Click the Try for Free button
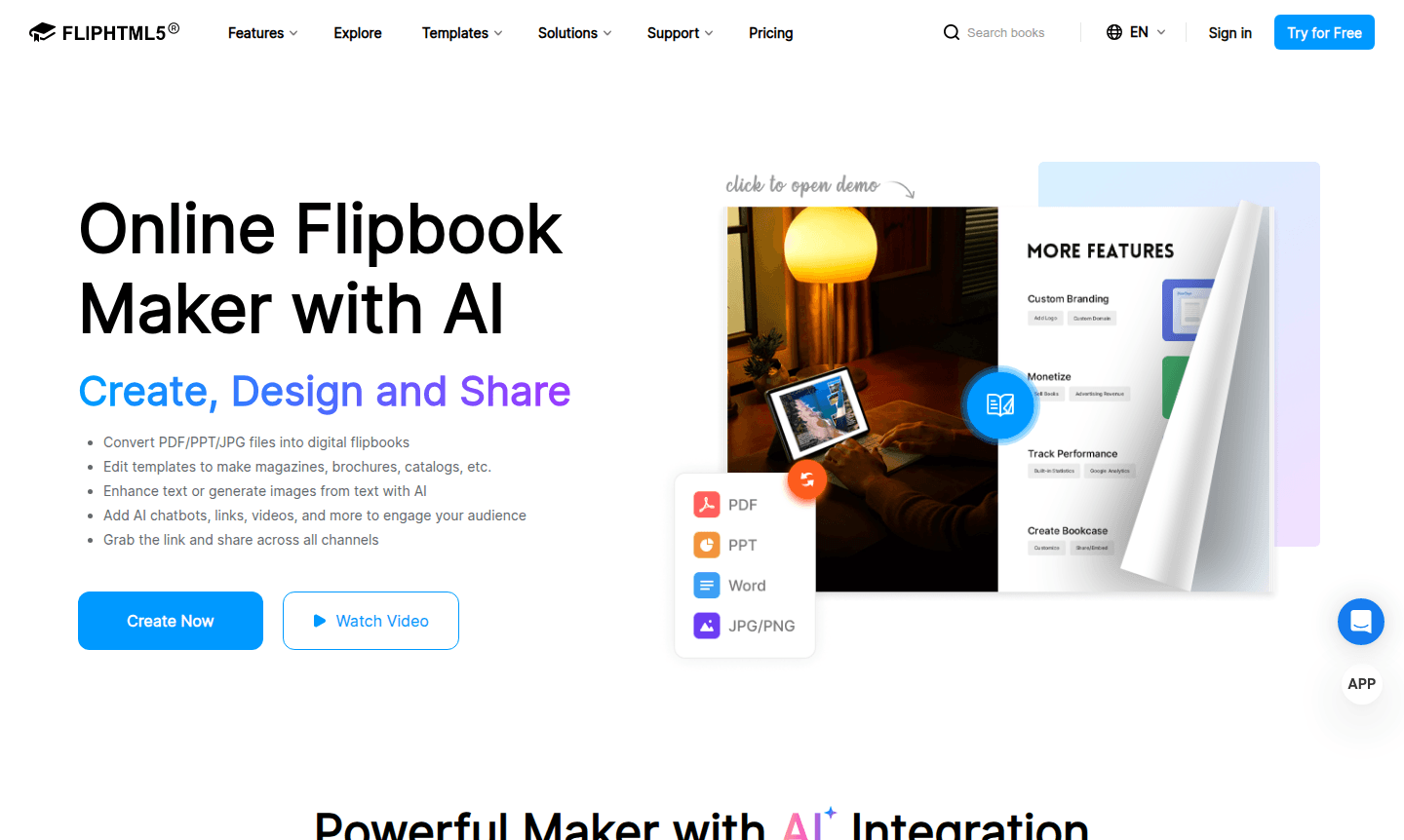The width and height of the screenshot is (1404, 840). click(x=1324, y=32)
